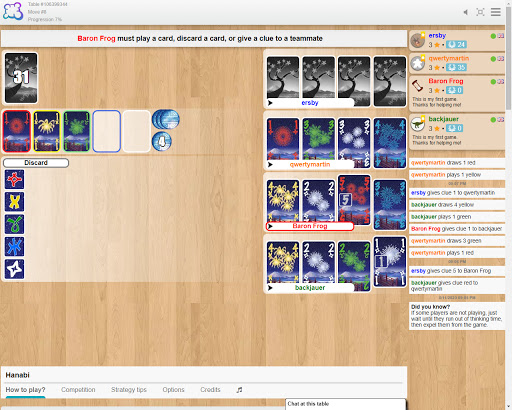Click the ersby hand name label
The height and width of the screenshot is (410, 512).
coord(310,103)
